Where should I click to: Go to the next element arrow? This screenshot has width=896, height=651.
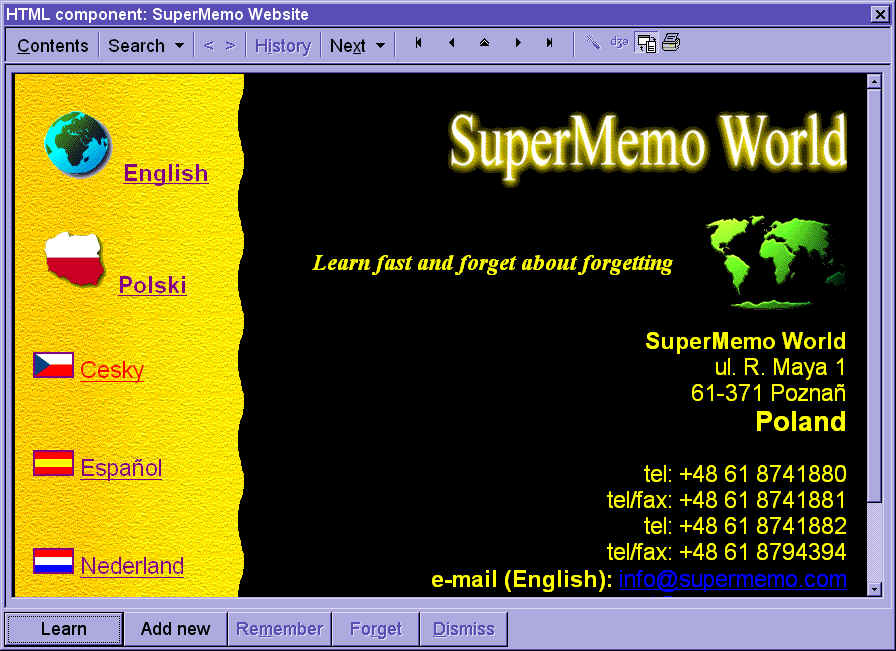pos(518,43)
